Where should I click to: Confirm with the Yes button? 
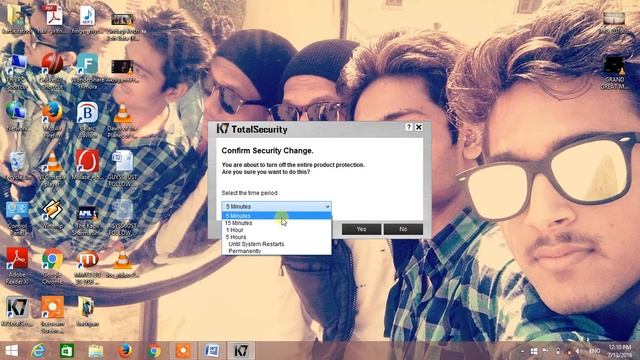(361, 229)
